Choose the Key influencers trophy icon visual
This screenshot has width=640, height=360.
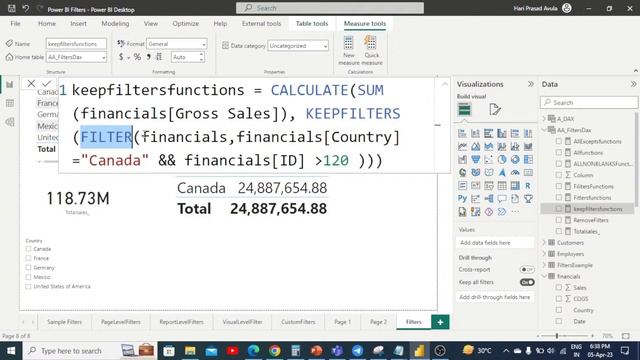[x=528, y=199]
